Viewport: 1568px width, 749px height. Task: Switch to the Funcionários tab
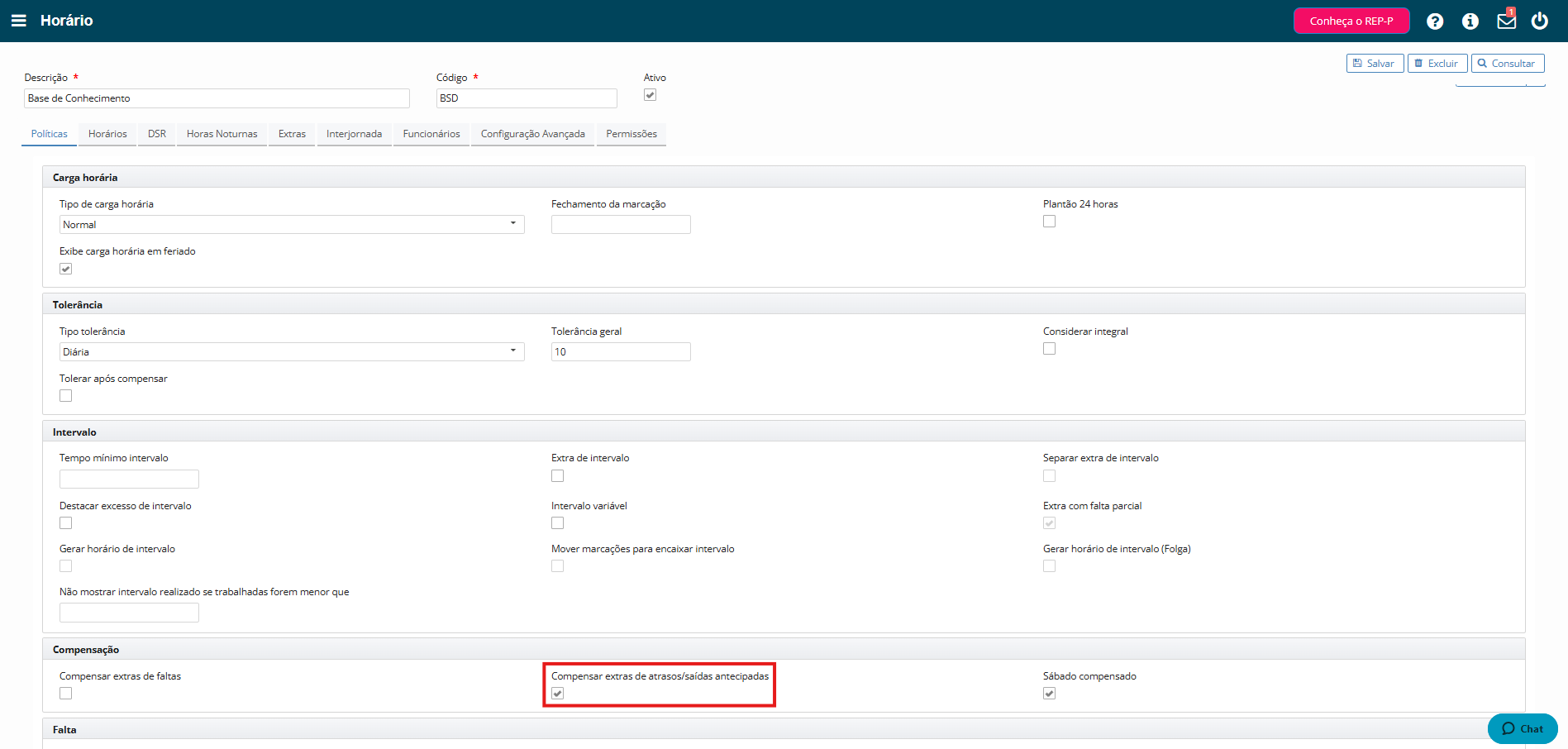pyautogui.click(x=431, y=134)
